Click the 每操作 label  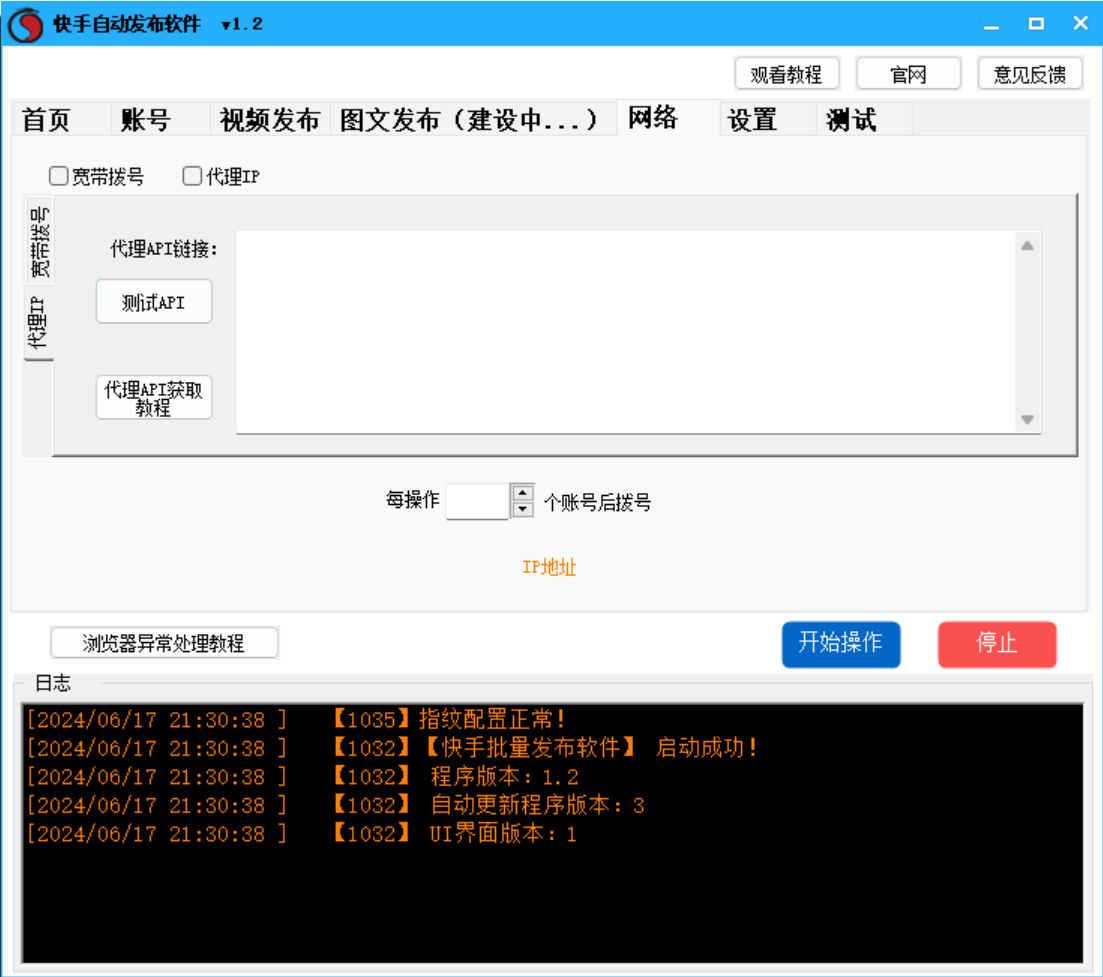[x=412, y=500]
